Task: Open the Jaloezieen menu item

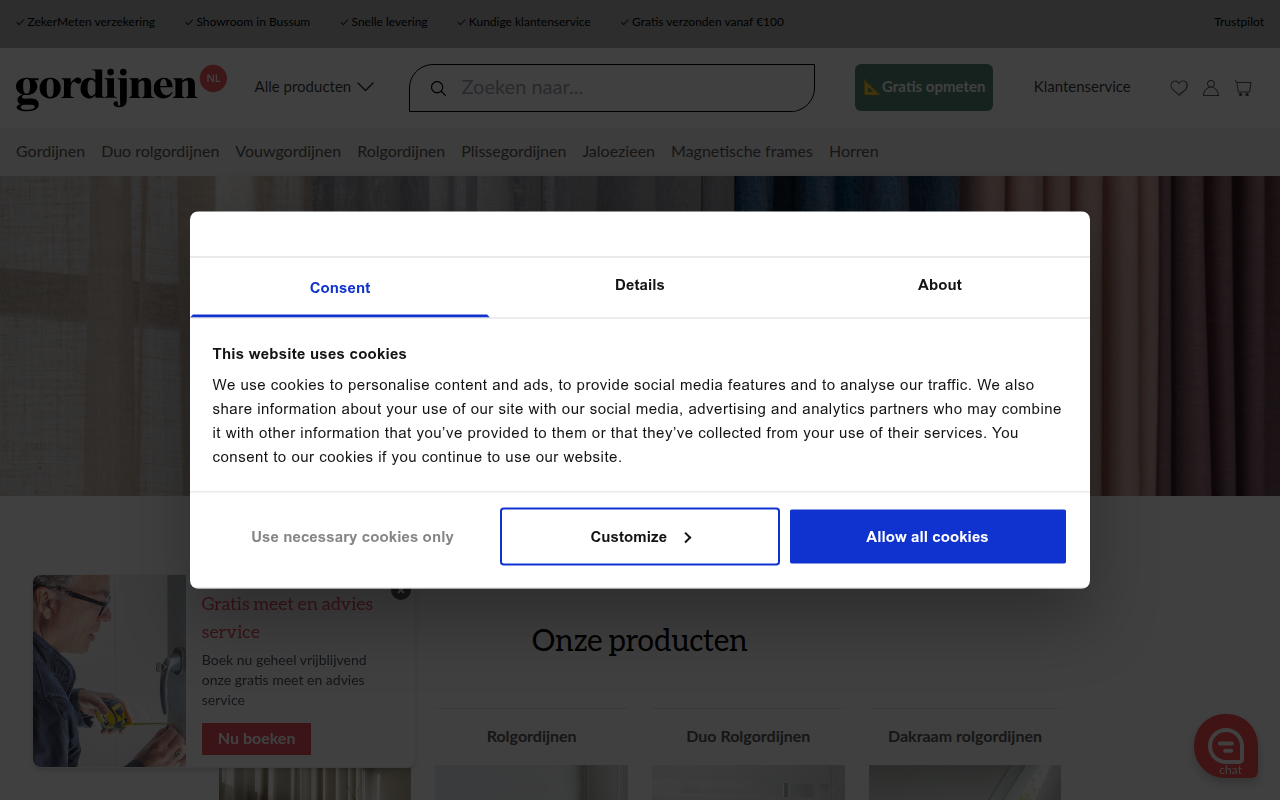Action: tap(619, 152)
